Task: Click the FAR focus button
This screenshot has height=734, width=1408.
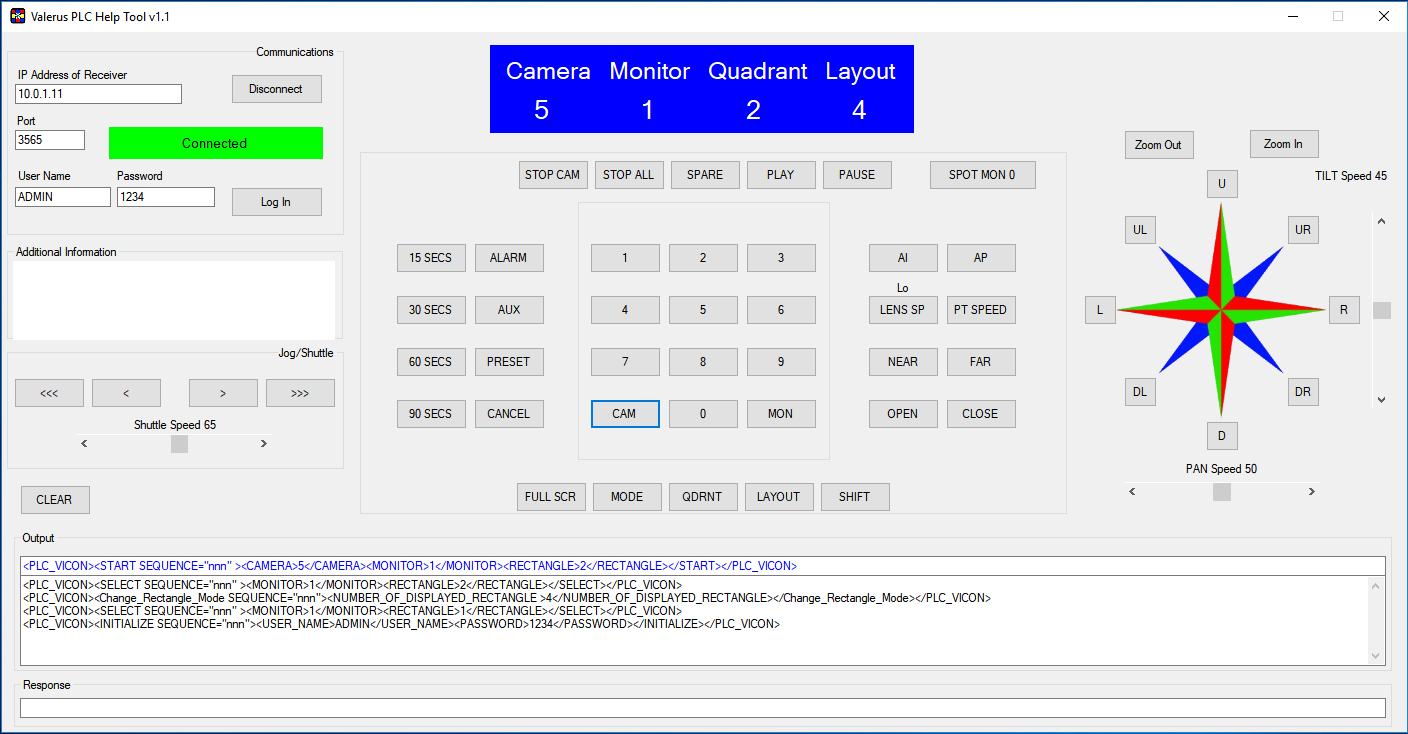Action: point(981,362)
